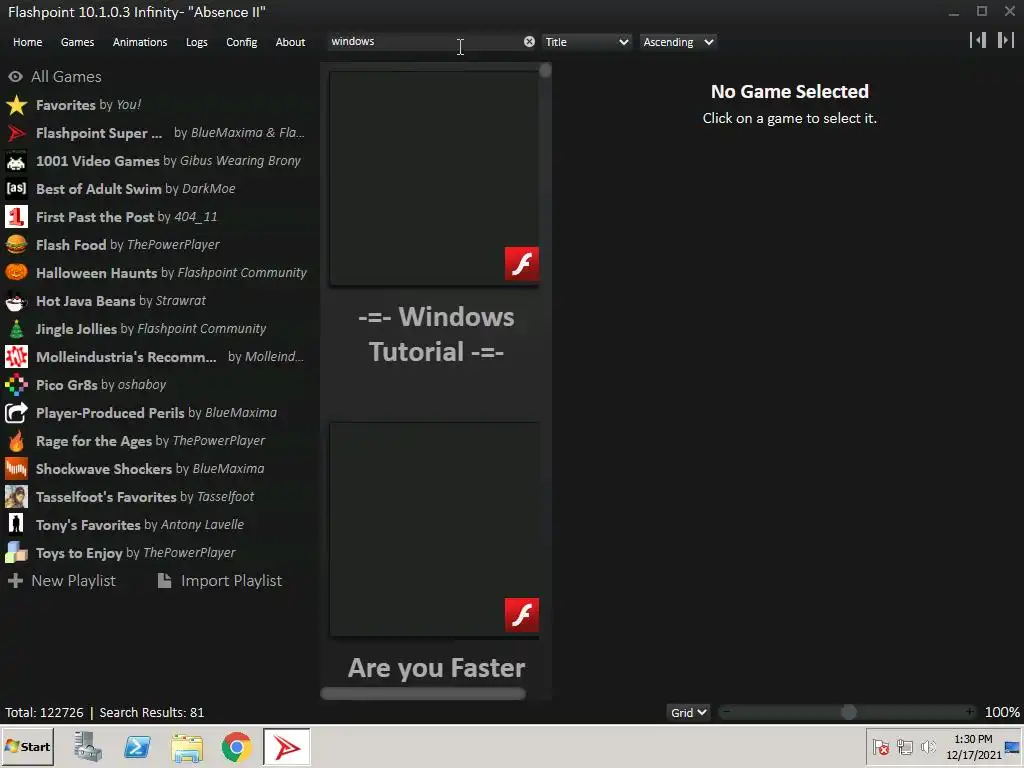Create a New Playlist
This screenshot has height=768, width=1024.
coord(62,581)
